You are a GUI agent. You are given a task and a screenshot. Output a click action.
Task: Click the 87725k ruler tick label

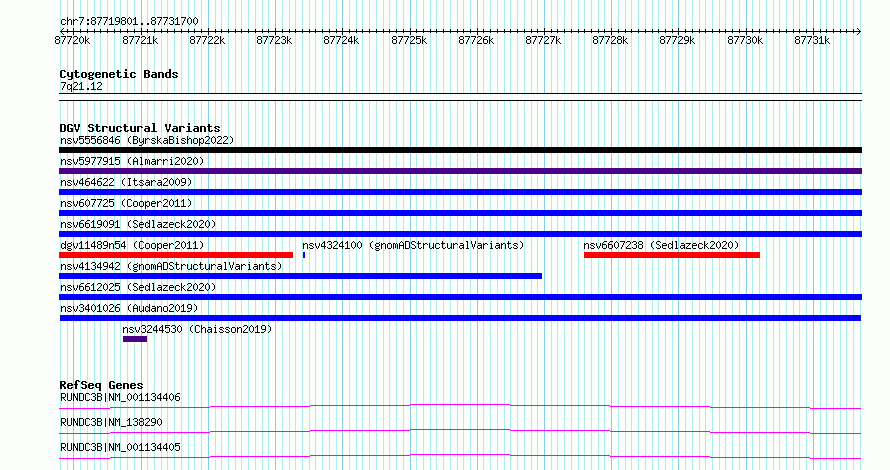[409, 40]
